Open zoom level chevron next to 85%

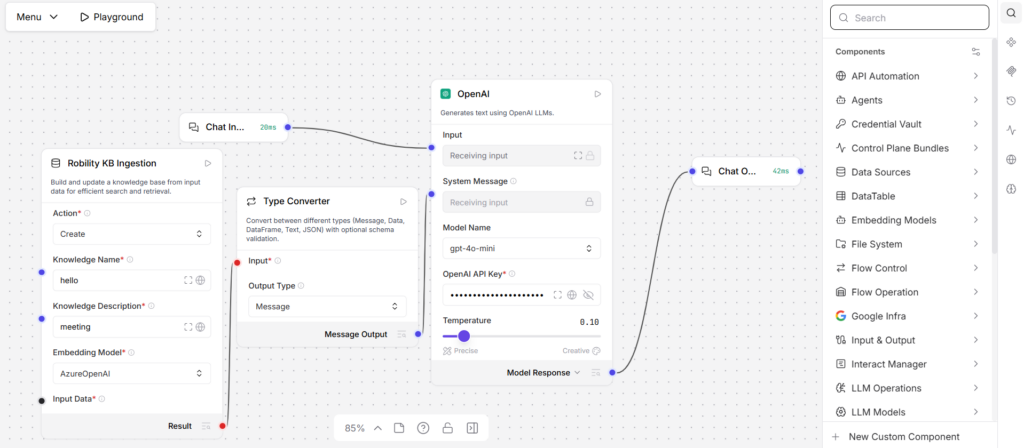(x=377, y=428)
